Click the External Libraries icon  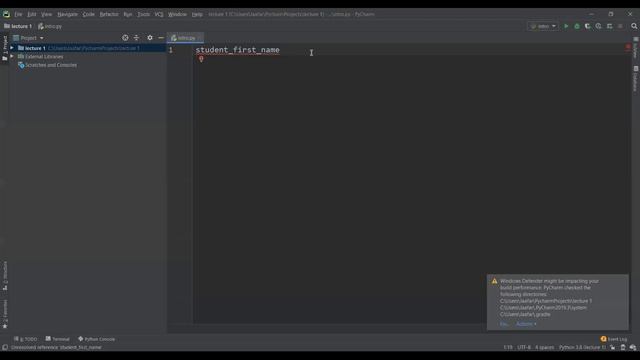pyautogui.click(x=21, y=56)
